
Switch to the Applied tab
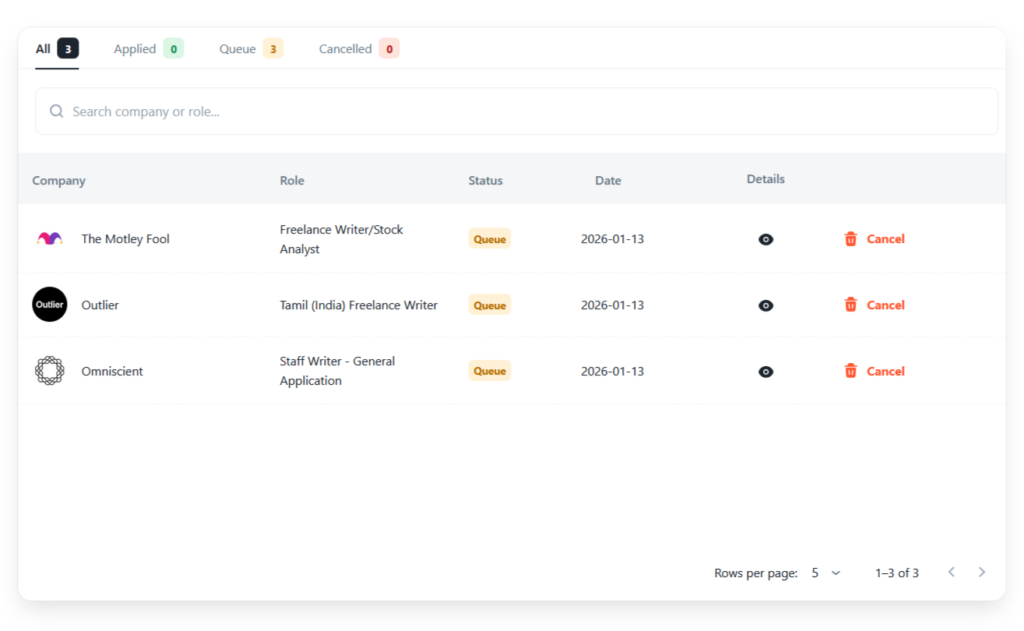tap(147, 49)
